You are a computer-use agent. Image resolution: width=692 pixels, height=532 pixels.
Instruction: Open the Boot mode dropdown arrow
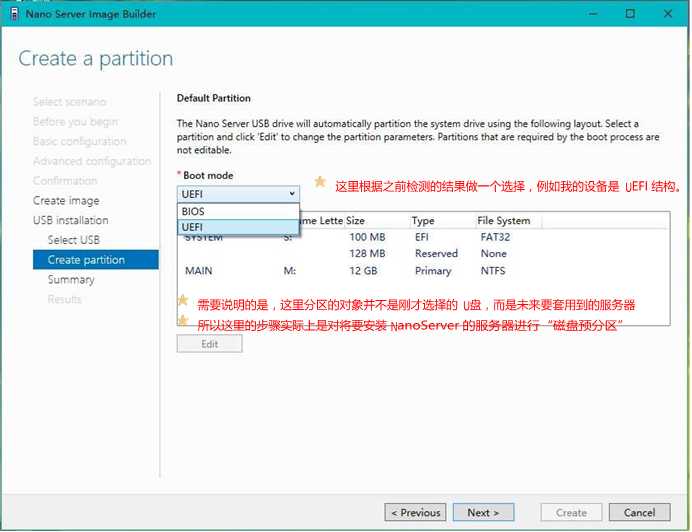tap(292, 194)
